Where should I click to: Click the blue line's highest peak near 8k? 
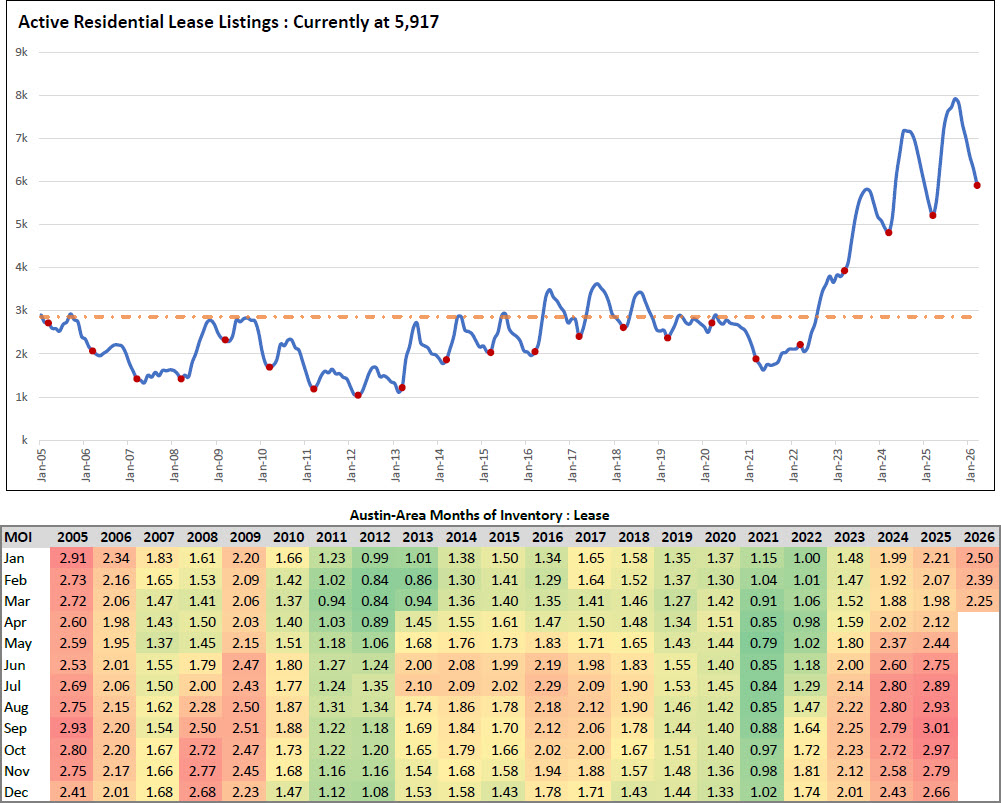coord(956,99)
